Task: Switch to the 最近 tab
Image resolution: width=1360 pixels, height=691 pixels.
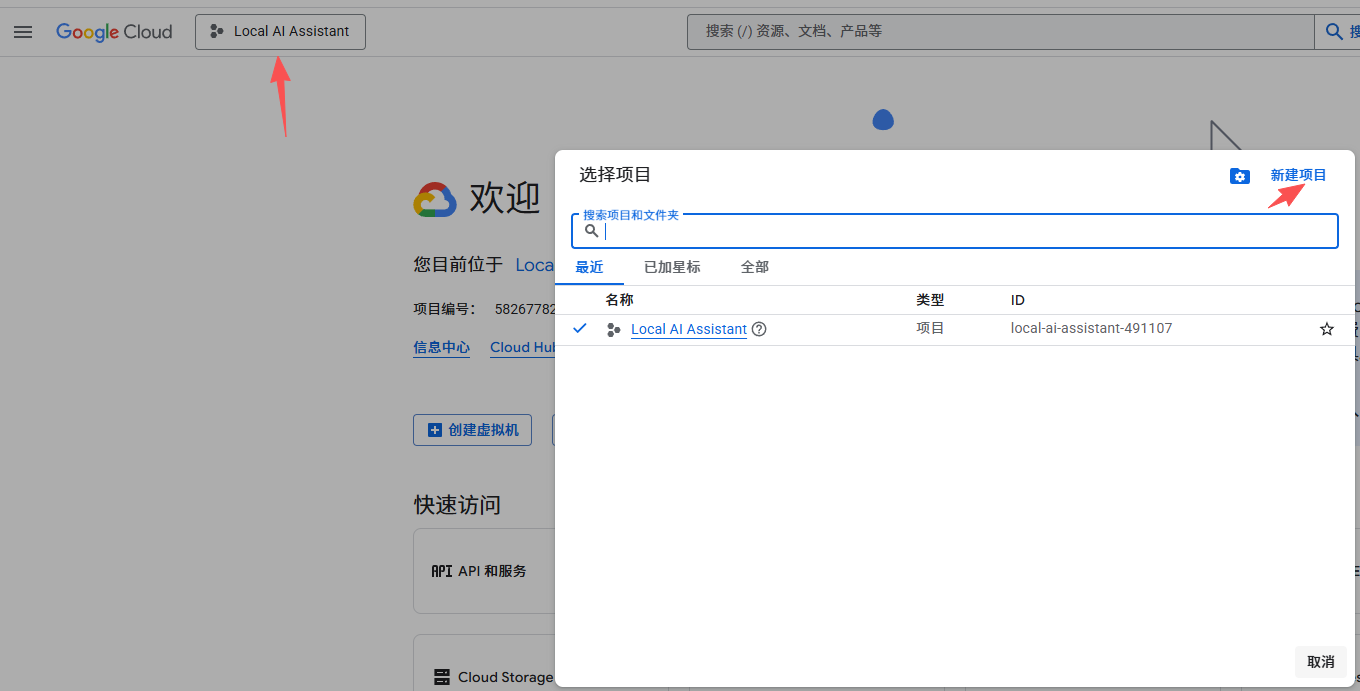Action: tap(589, 267)
